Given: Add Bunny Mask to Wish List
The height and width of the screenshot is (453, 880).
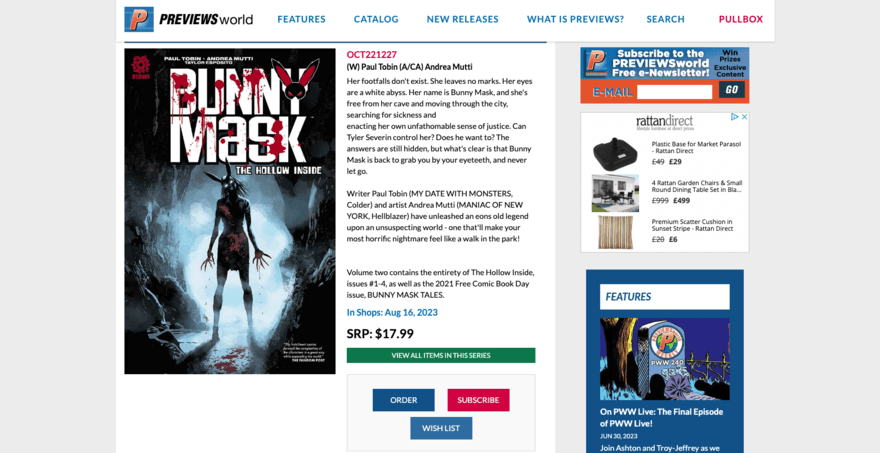Looking at the screenshot, I should (441, 428).
